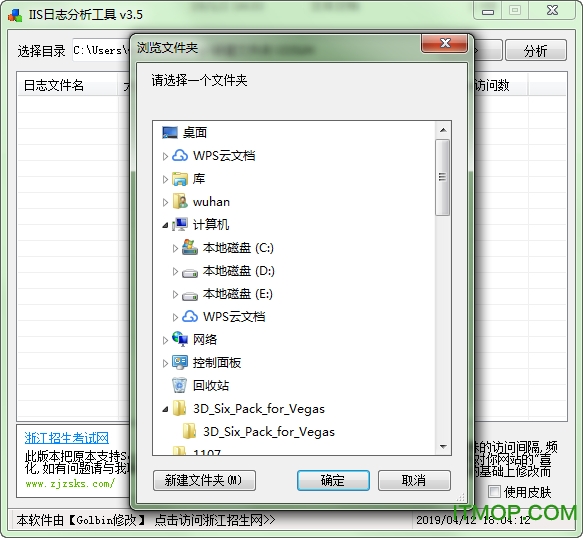Click the folder tree scrollbar down arrow
This screenshot has width=583, height=538.
click(443, 447)
